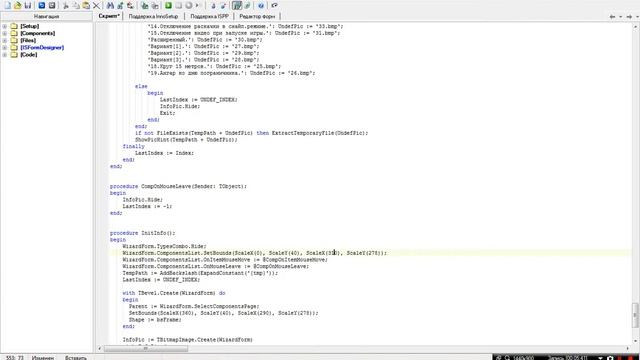Click 'ShowPicHint(TempPath + UndefPic);' line
Screen dimensions: 640x360
click(x=186, y=140)
